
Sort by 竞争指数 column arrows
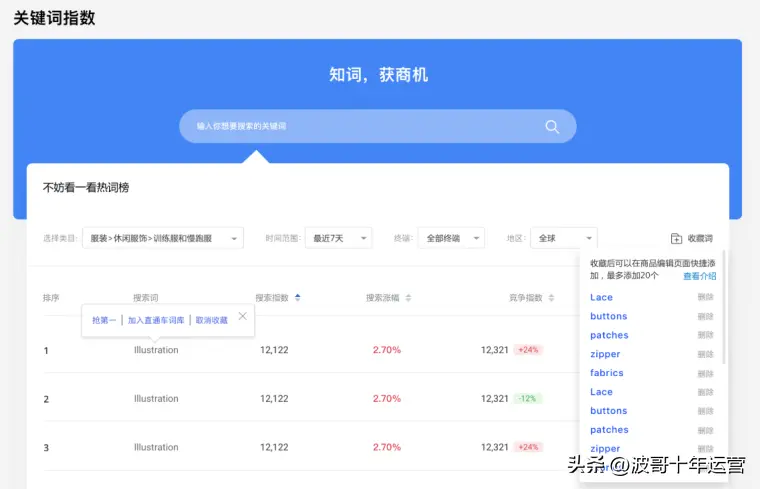pos(551,298)
